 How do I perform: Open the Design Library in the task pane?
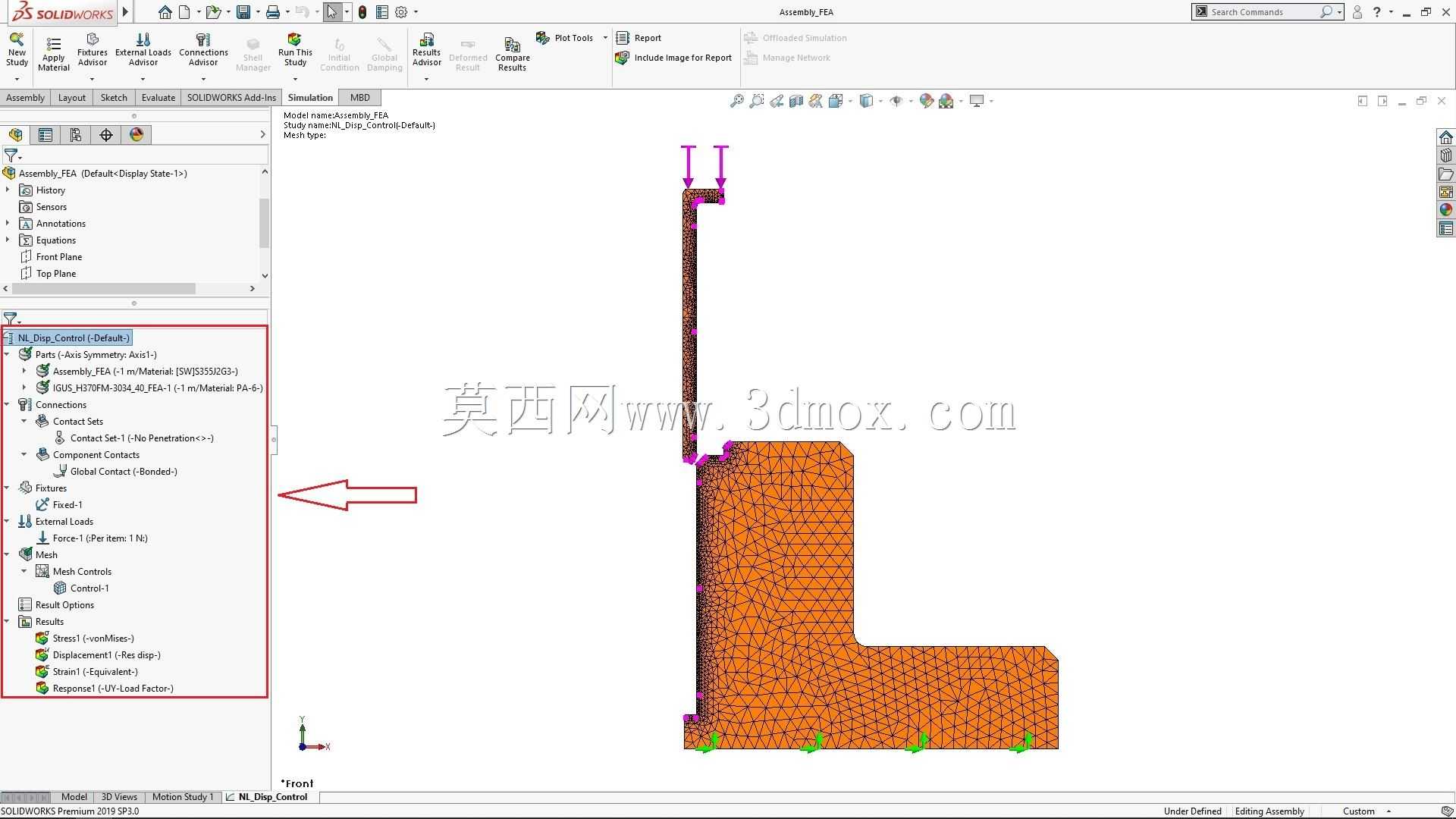[x=1445, y=155]
